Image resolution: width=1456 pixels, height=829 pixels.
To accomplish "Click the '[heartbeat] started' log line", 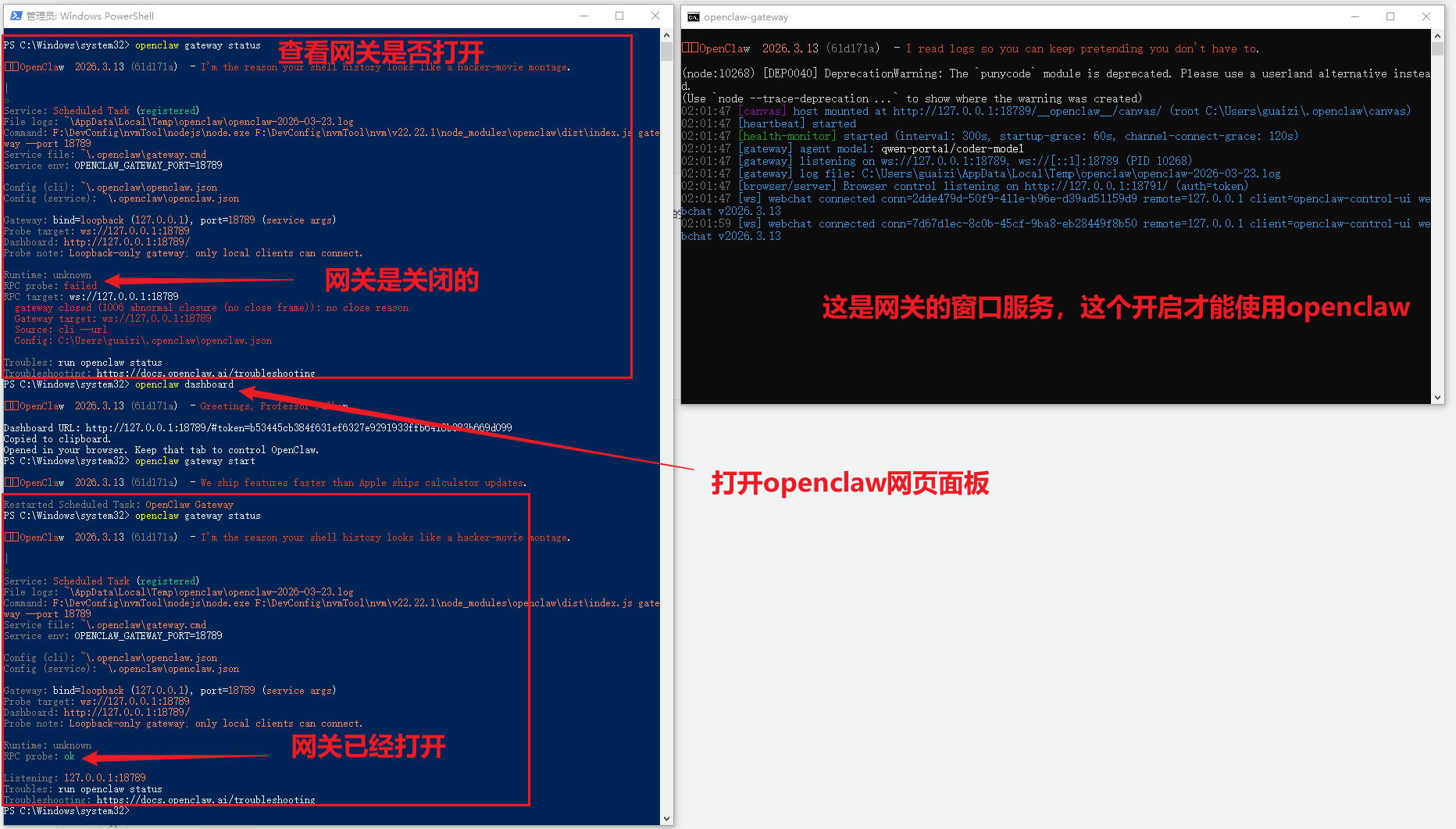I will coord(769,123).
